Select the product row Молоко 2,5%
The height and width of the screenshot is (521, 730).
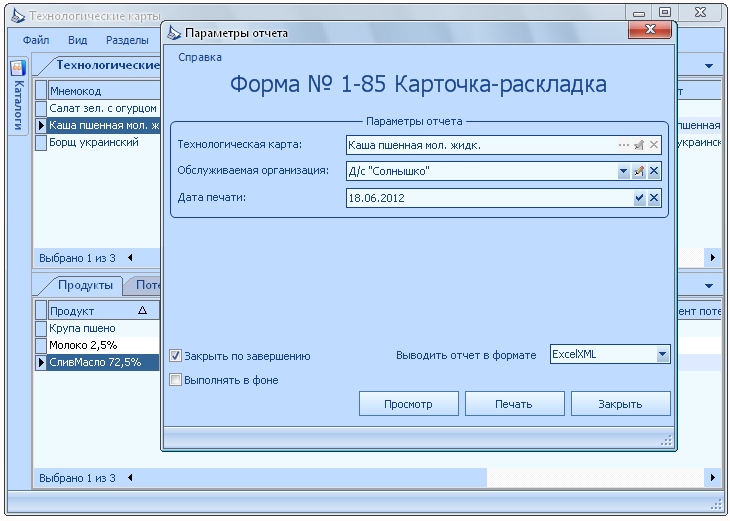pyautogui.click(x=103, y=345)
